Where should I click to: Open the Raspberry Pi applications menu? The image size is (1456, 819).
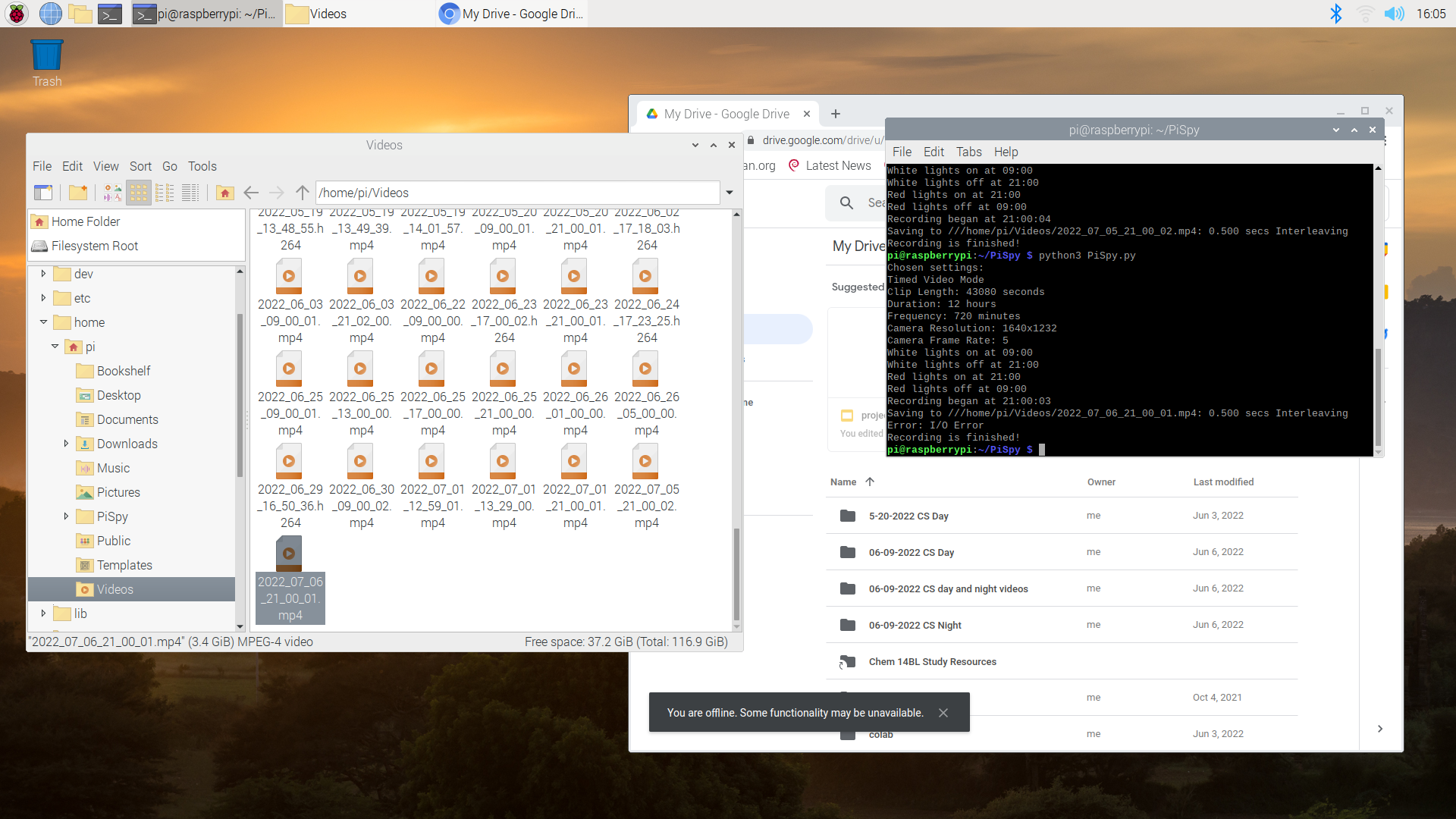[16, 13]
